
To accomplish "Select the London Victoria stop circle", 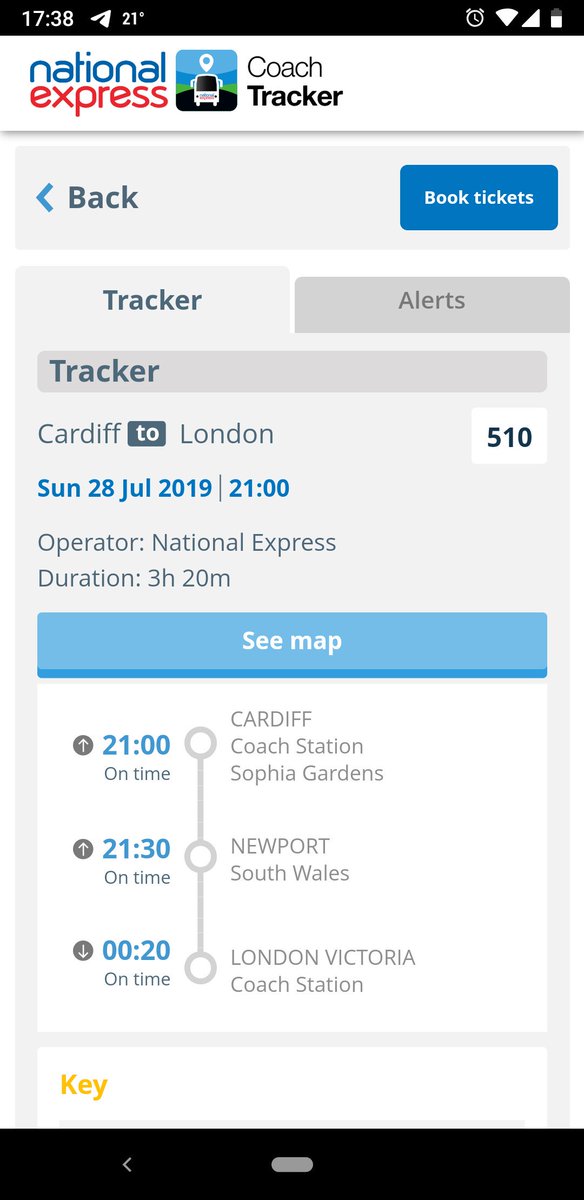I will [201, 968].
